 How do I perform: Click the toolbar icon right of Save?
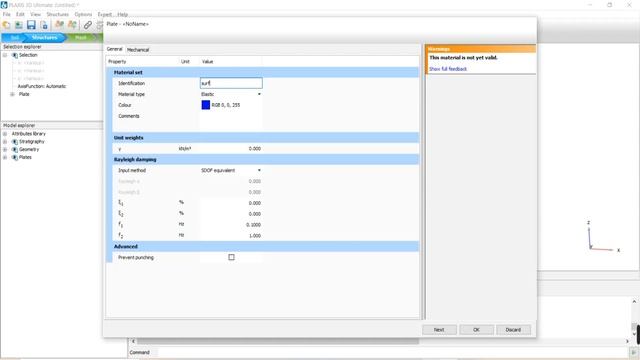click(x=44, y=25)
